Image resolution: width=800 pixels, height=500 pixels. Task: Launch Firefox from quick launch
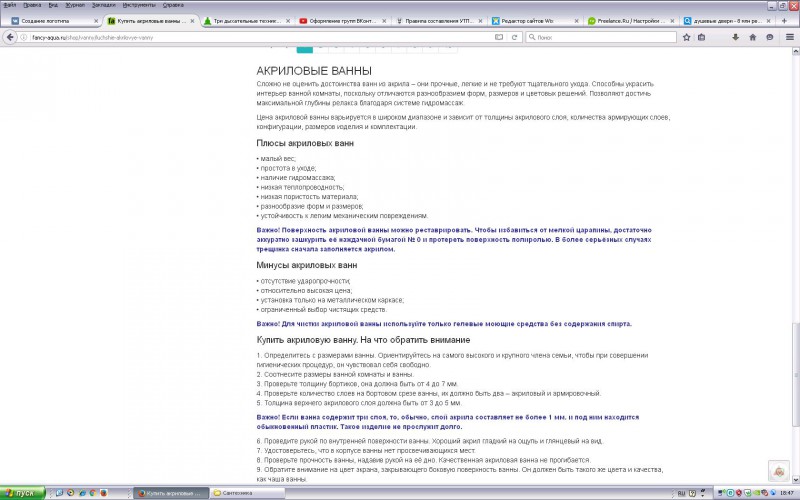[104, 493]
